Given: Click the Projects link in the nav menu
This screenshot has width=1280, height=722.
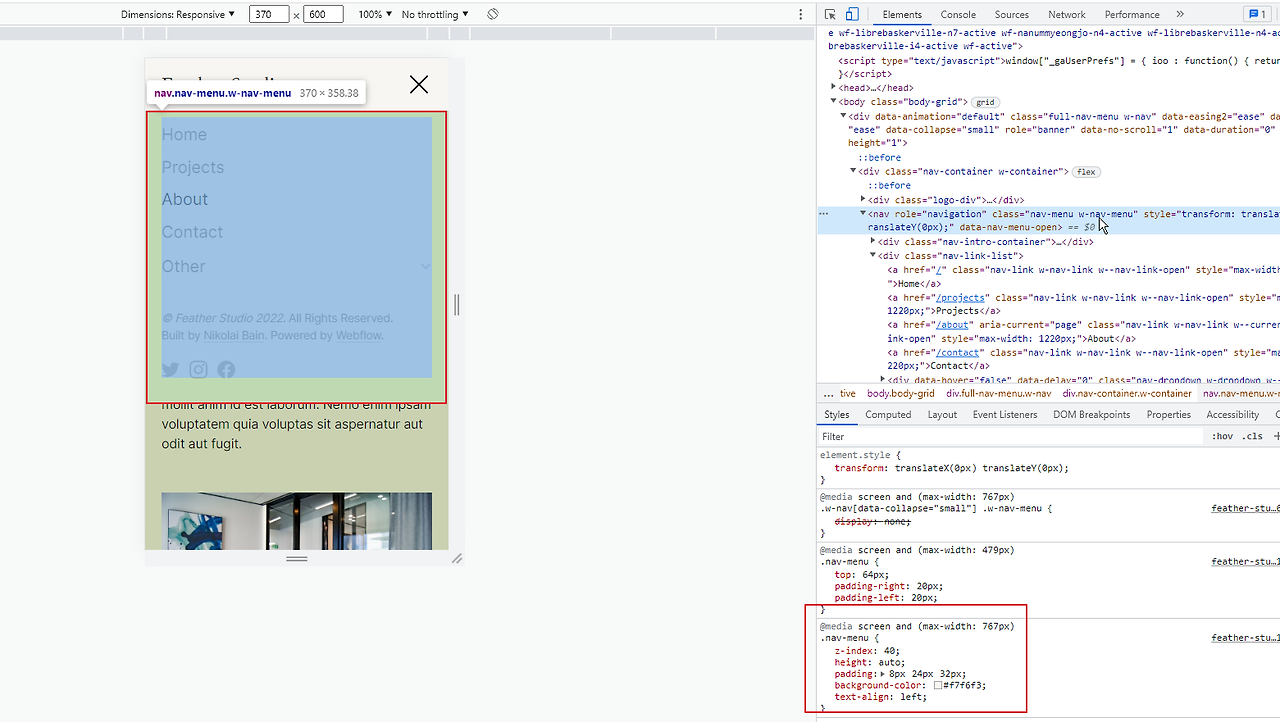Looking at the screenshot, I should click(x=193, y=167).
